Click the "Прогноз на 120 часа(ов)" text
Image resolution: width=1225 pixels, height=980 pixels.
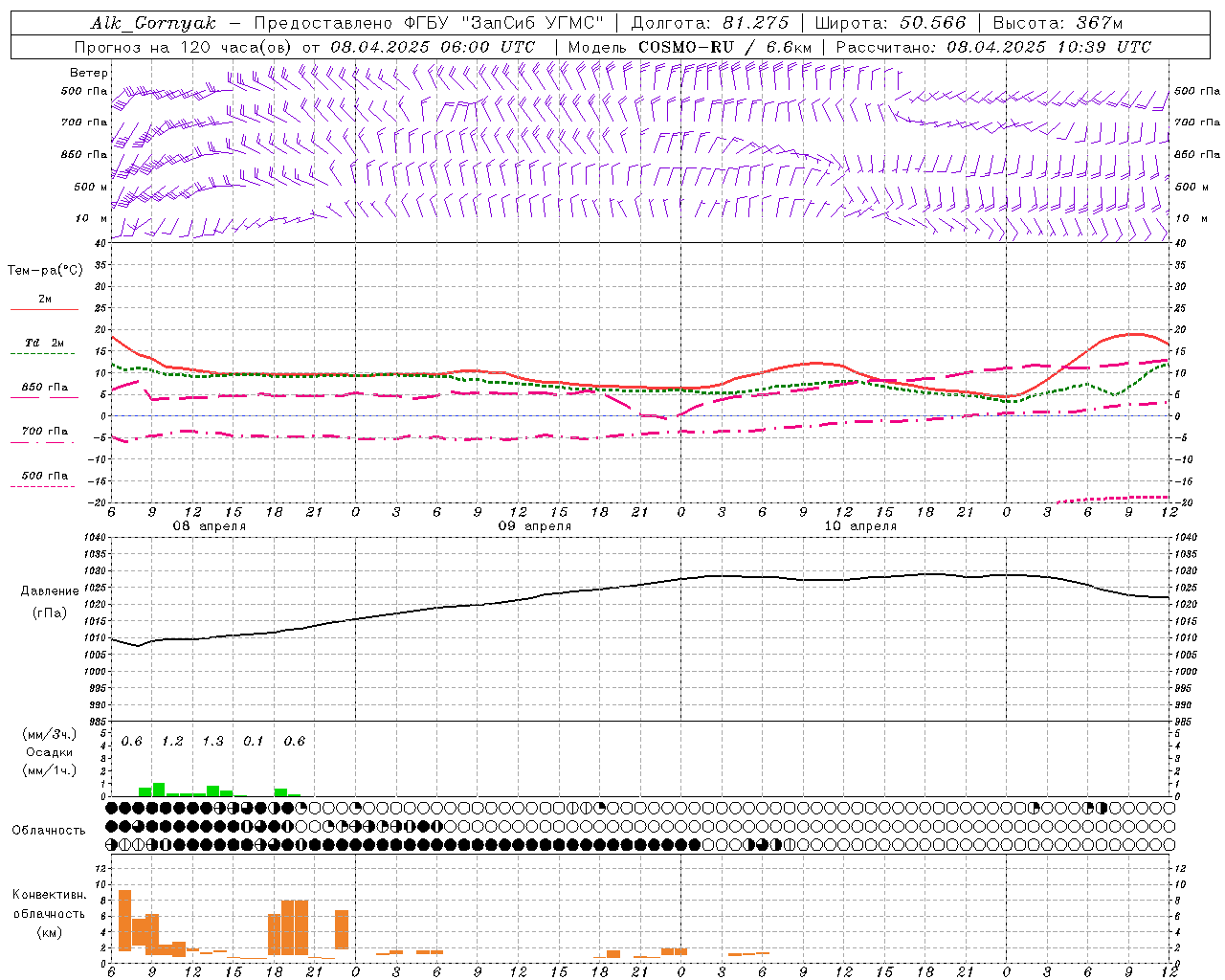pyautogui.click(x=185, y=47)
